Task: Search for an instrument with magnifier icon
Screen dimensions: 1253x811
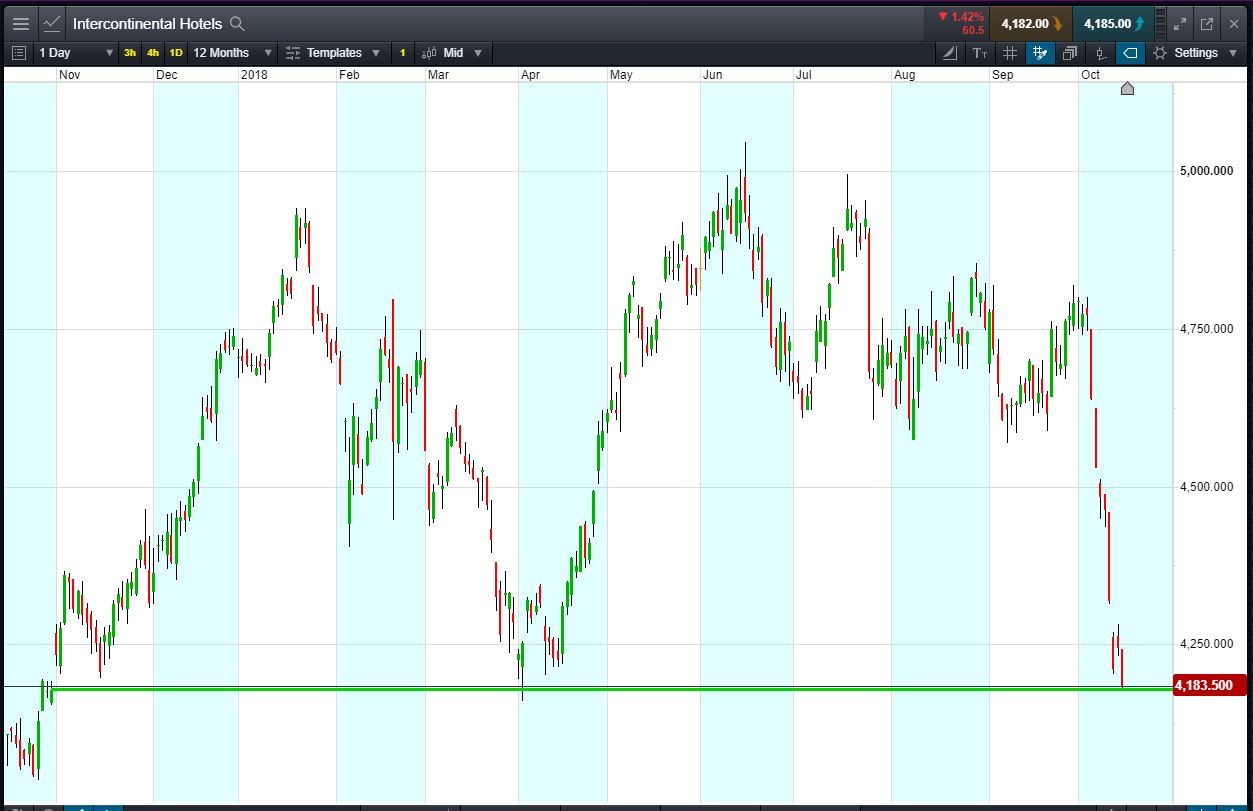Action: (237, 23)
